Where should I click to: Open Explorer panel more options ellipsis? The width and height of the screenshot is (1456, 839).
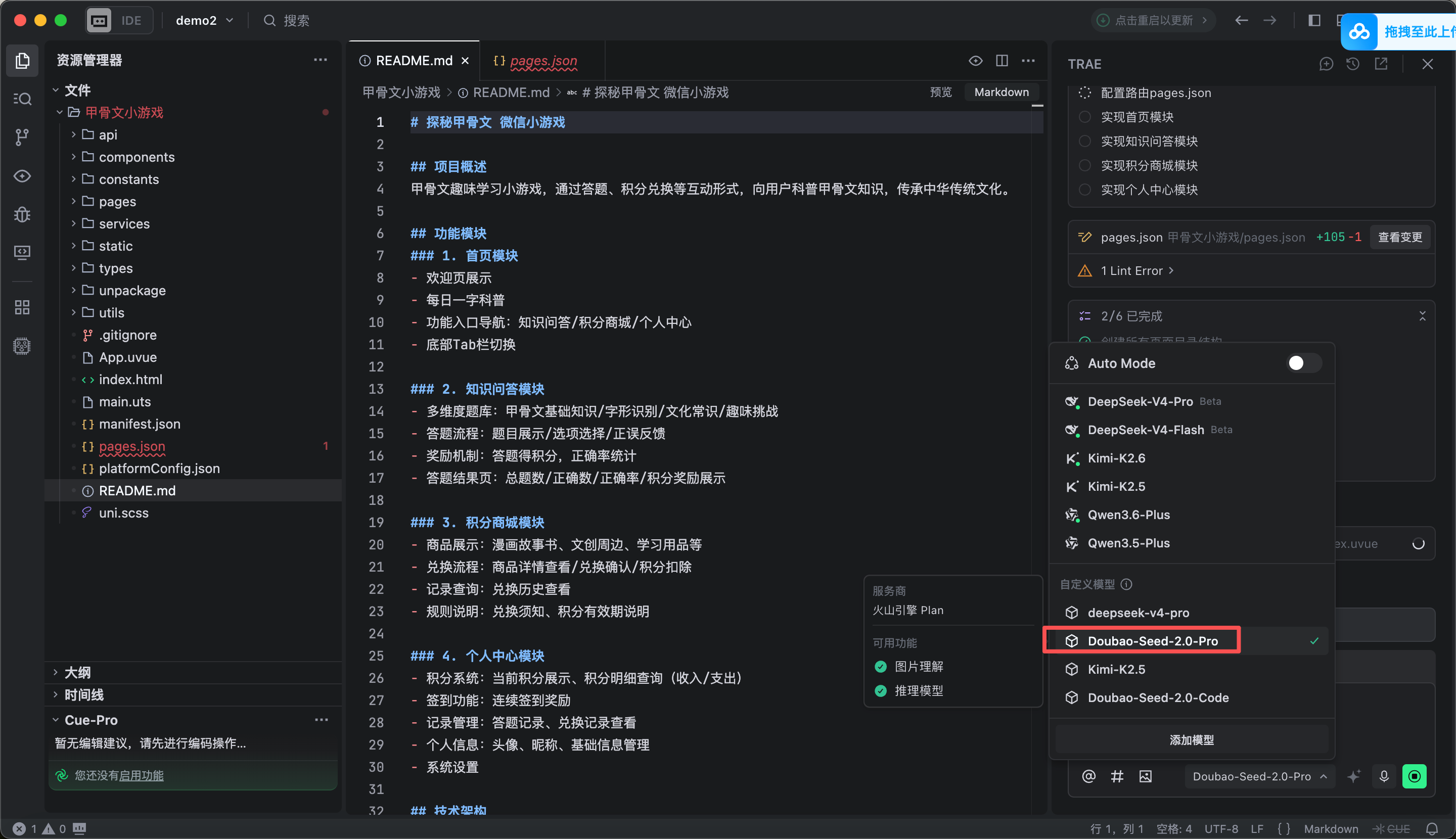pos(321,60)
